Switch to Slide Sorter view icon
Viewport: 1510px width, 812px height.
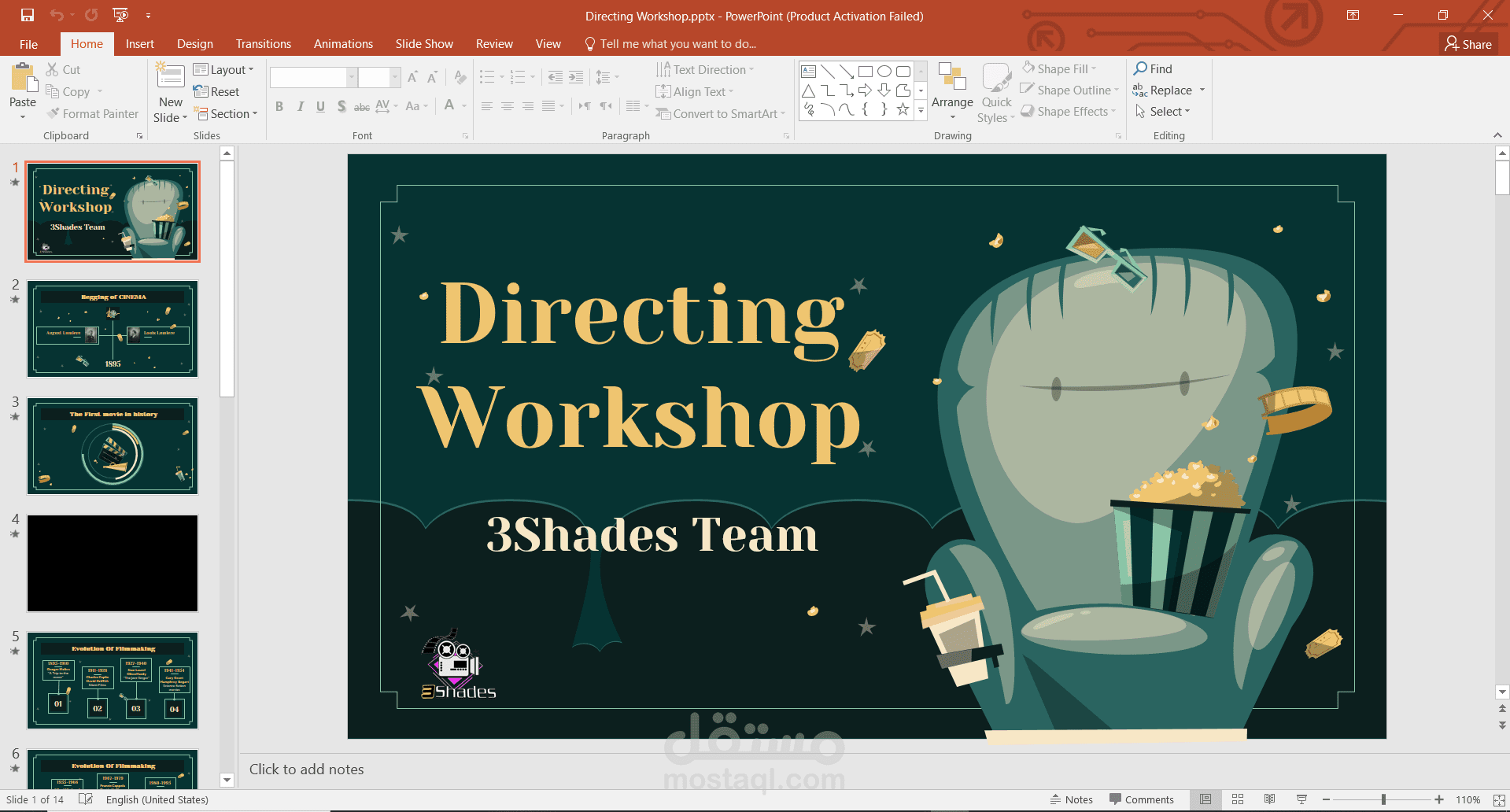(1238, 799)
